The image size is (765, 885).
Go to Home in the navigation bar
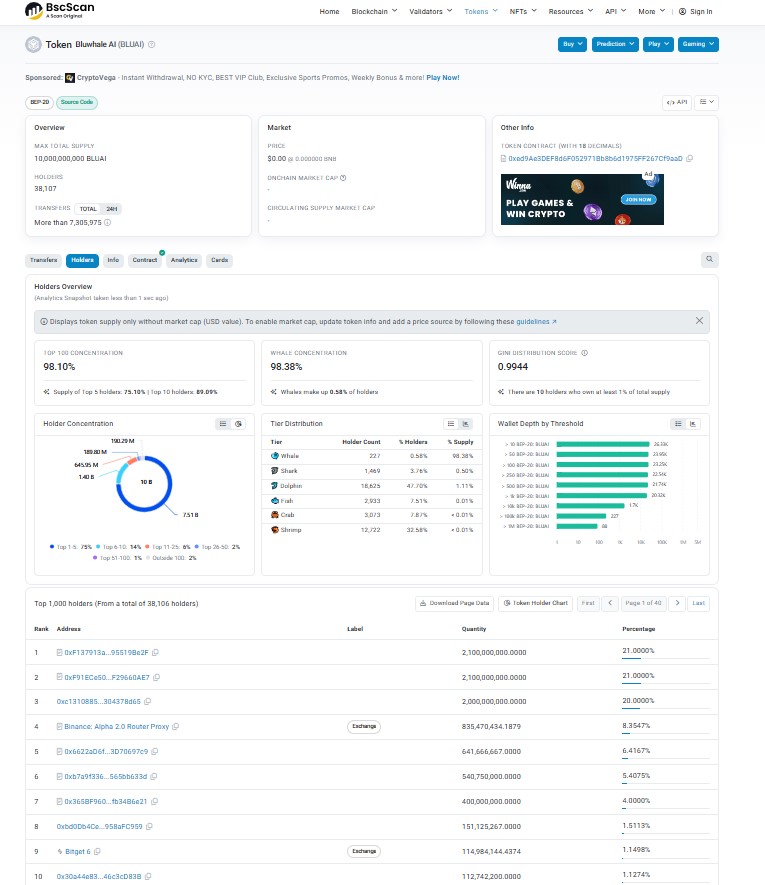329,11
